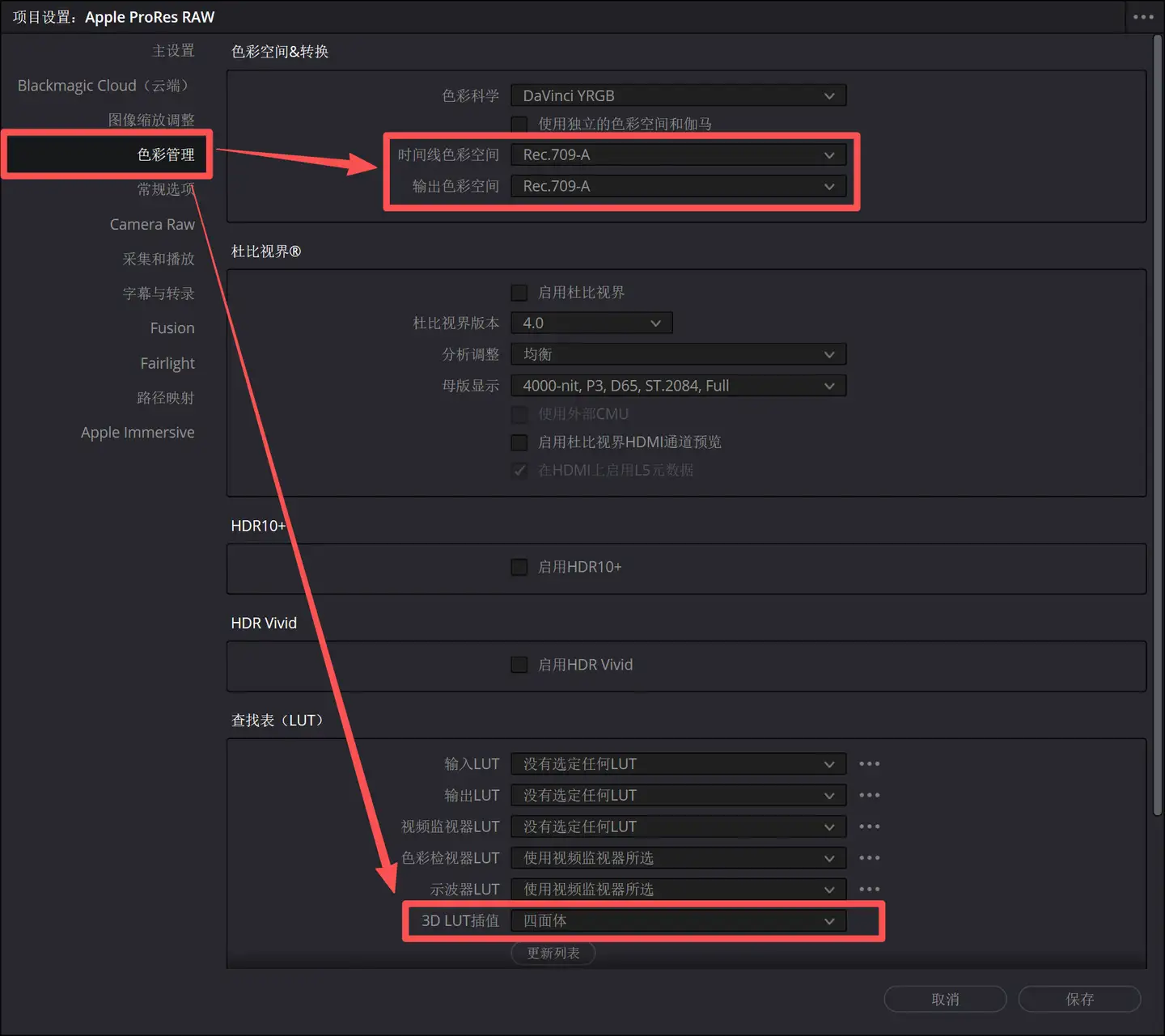Open 常规选项 settings page
Image resolution: width=1165 pixels, height=1036 pixels.
[x=166, y=189]
